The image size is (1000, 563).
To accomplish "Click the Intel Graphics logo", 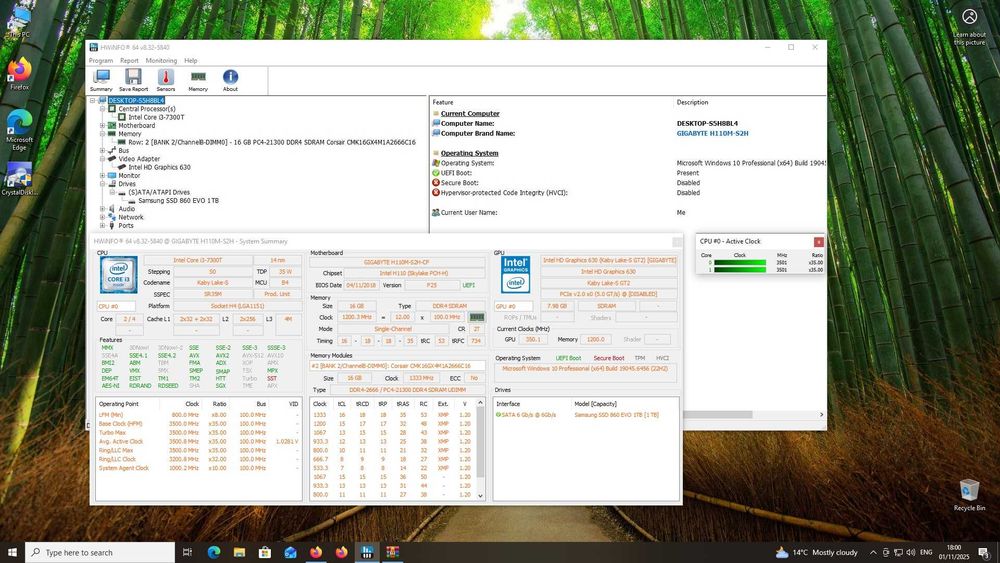I will [x=515, y=275].
